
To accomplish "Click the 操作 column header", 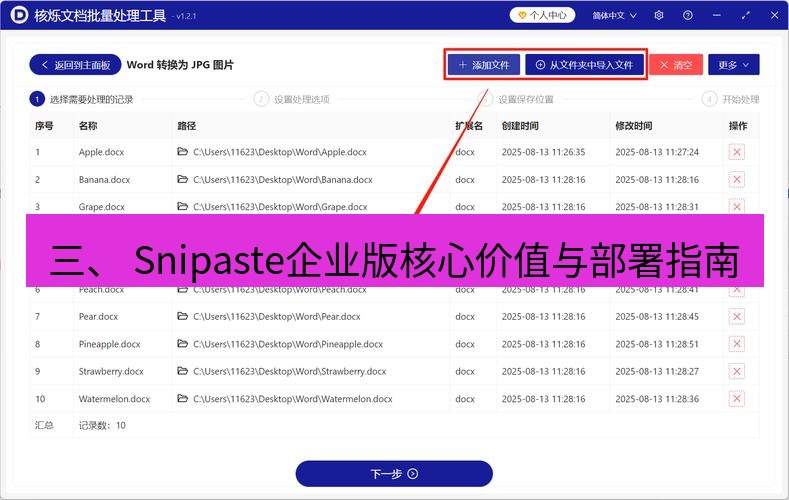I will pyautogui.click(x=738, y=126).
